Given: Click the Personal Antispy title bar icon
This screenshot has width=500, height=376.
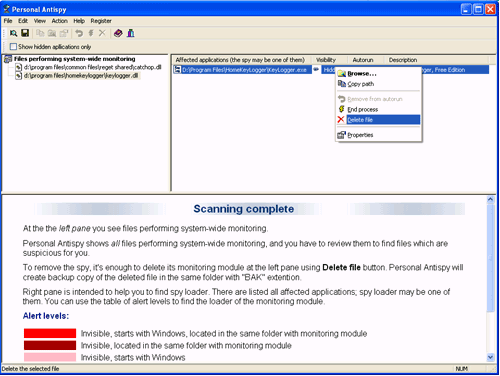Looking at the screenshot, I should pos(6,9).
